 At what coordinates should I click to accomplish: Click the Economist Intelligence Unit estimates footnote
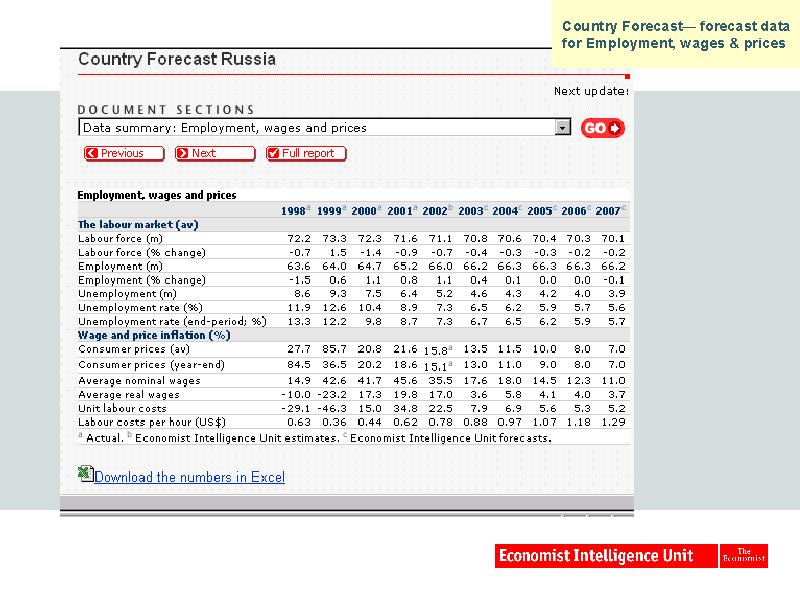pos(237,438)
